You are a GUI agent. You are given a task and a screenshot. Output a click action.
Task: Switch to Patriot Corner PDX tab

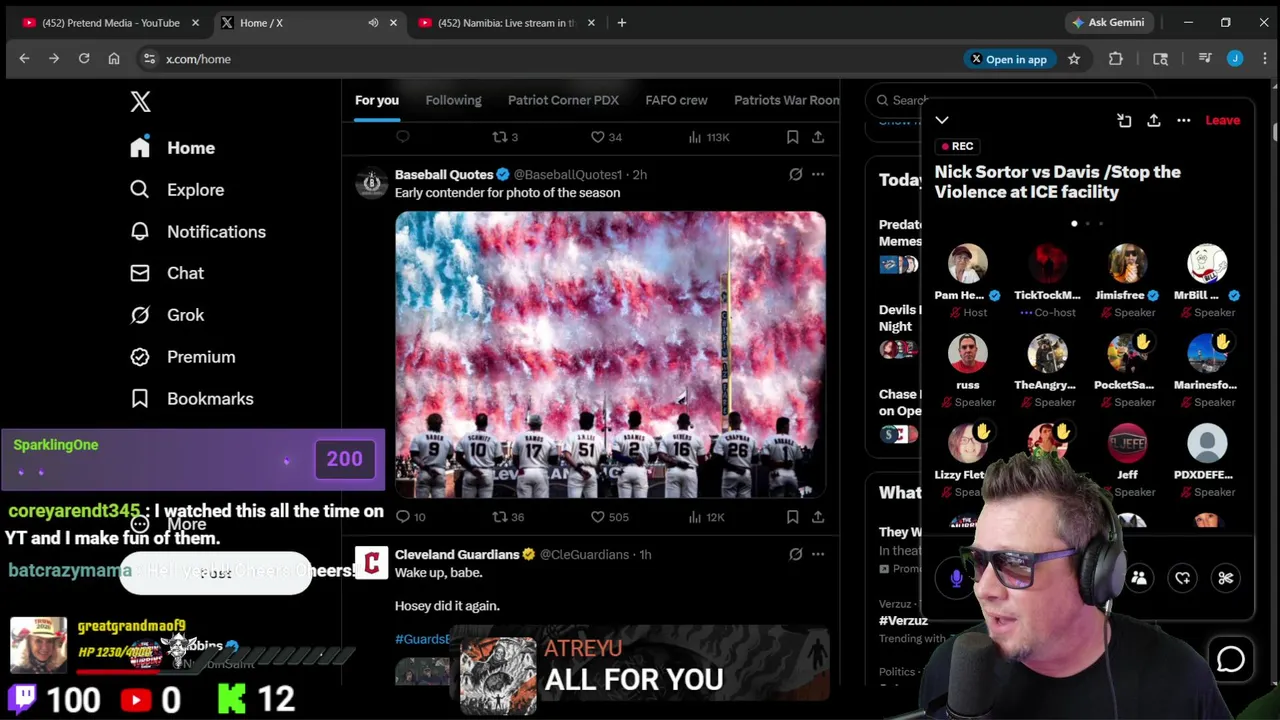(x=563, y=100)
